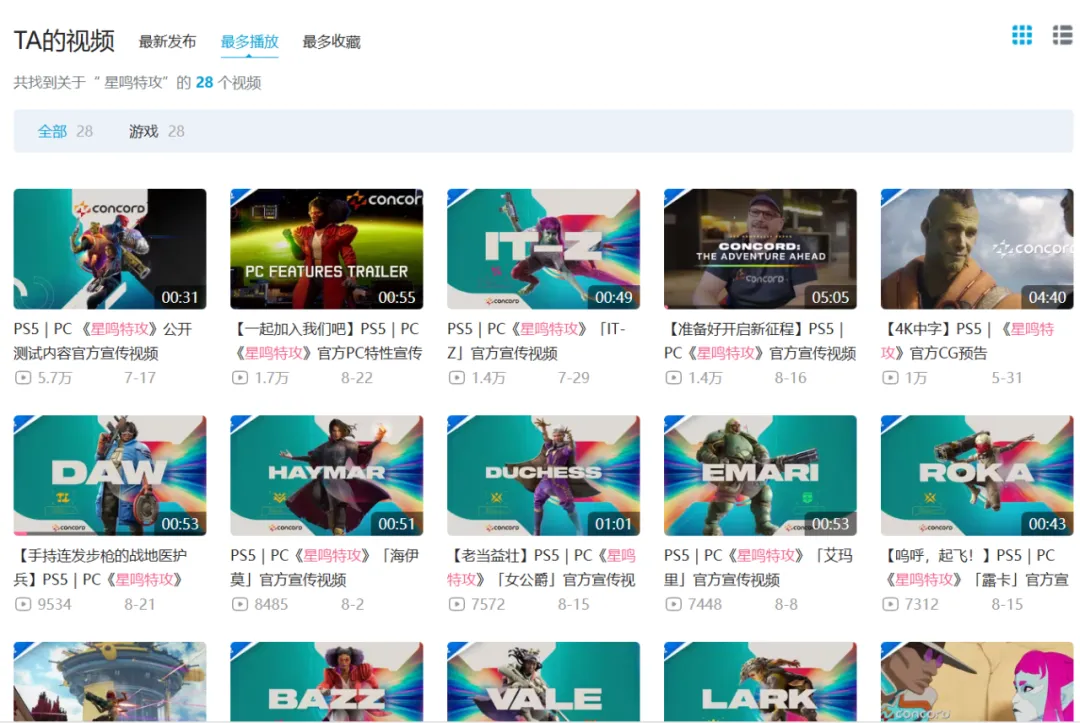Viewport: 1080px width, 723px height.
Task: Click the play count icon beside 7572
Action: coord(457,604)
